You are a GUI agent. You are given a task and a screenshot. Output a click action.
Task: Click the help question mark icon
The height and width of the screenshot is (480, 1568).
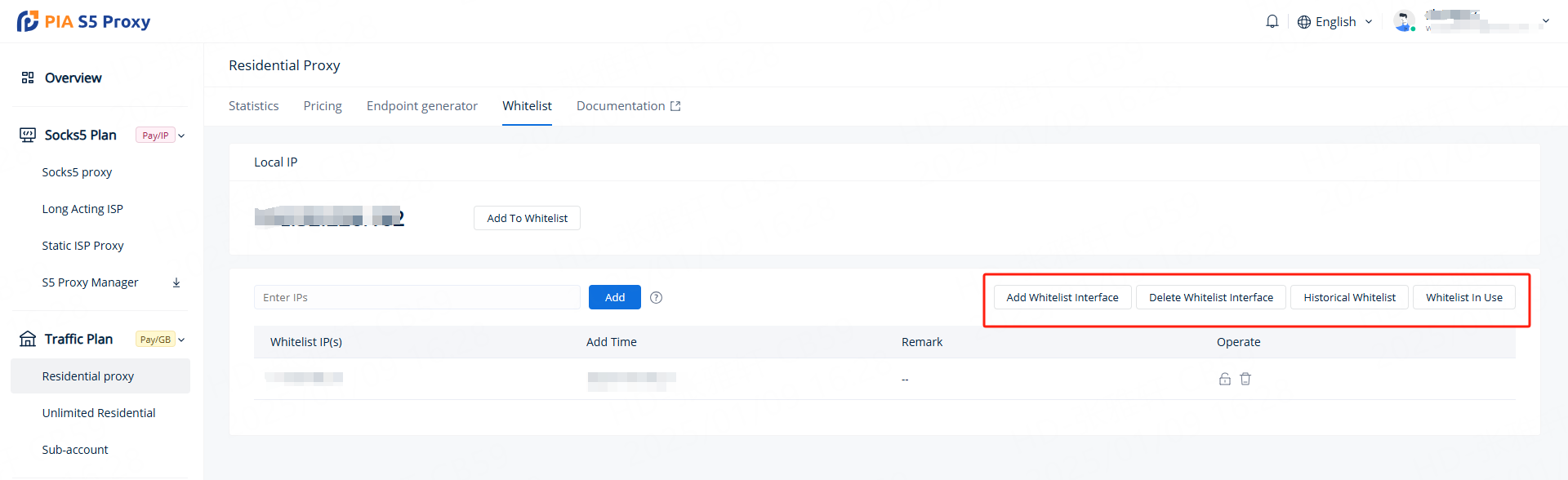click(656, 298)
